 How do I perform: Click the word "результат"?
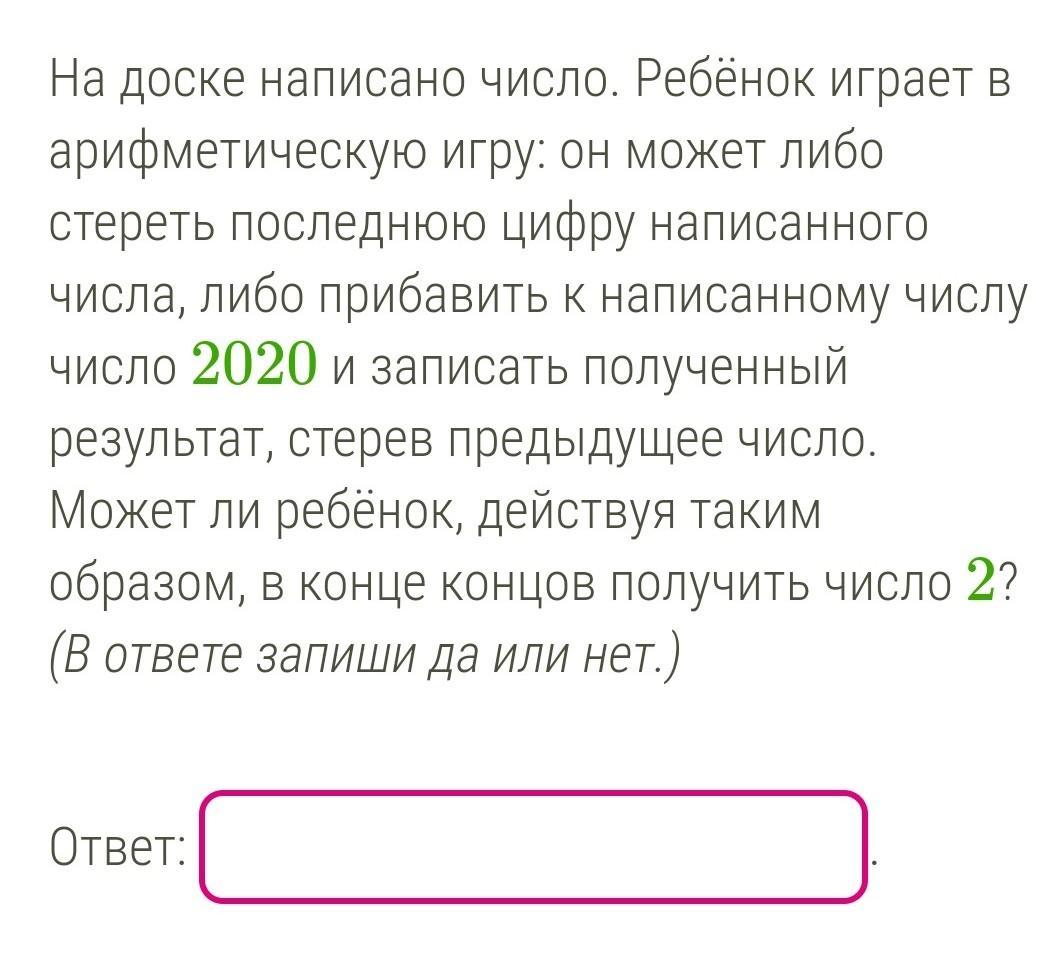[x=160, y=442]
